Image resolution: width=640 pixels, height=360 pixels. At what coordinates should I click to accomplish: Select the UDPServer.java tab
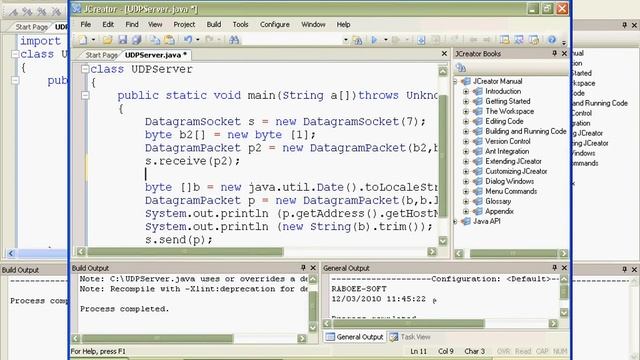pyautogui.click(x=156, y=55)
